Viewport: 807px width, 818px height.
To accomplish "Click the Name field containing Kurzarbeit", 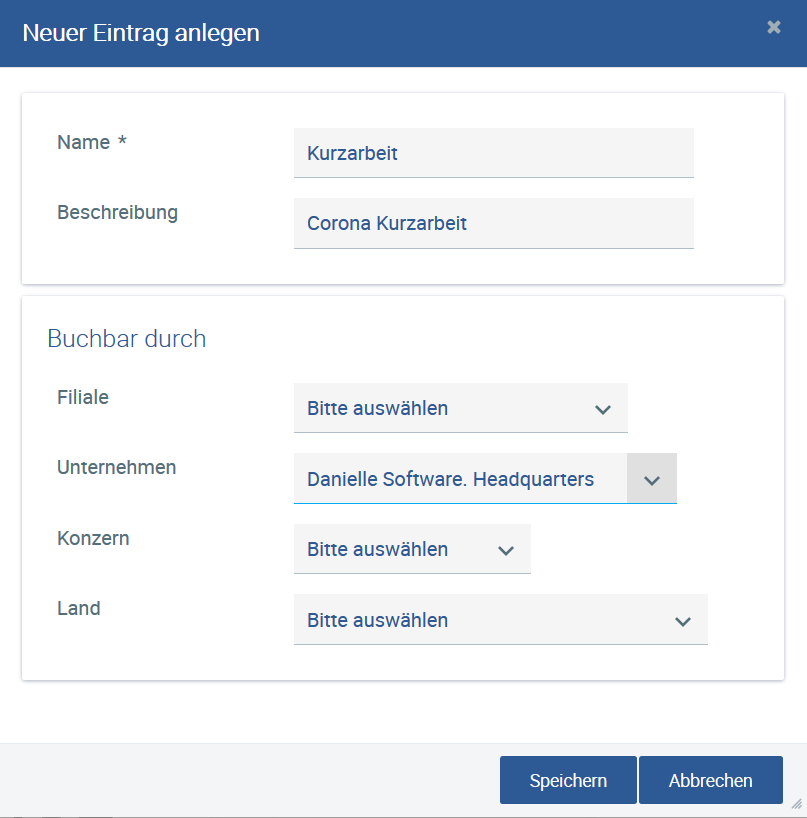I will pos(493,153).
